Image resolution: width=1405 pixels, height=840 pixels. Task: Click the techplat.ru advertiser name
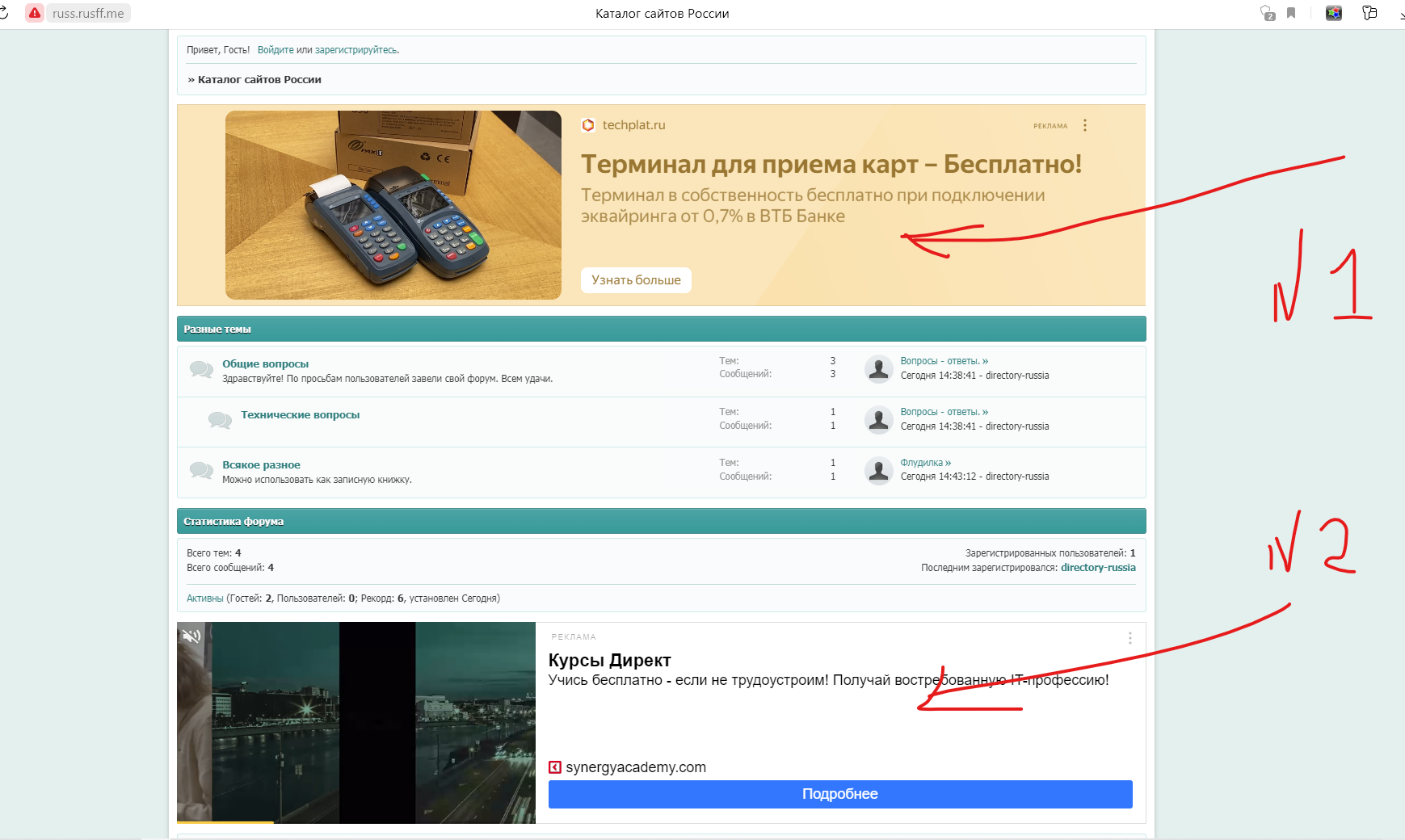point(634,125)
